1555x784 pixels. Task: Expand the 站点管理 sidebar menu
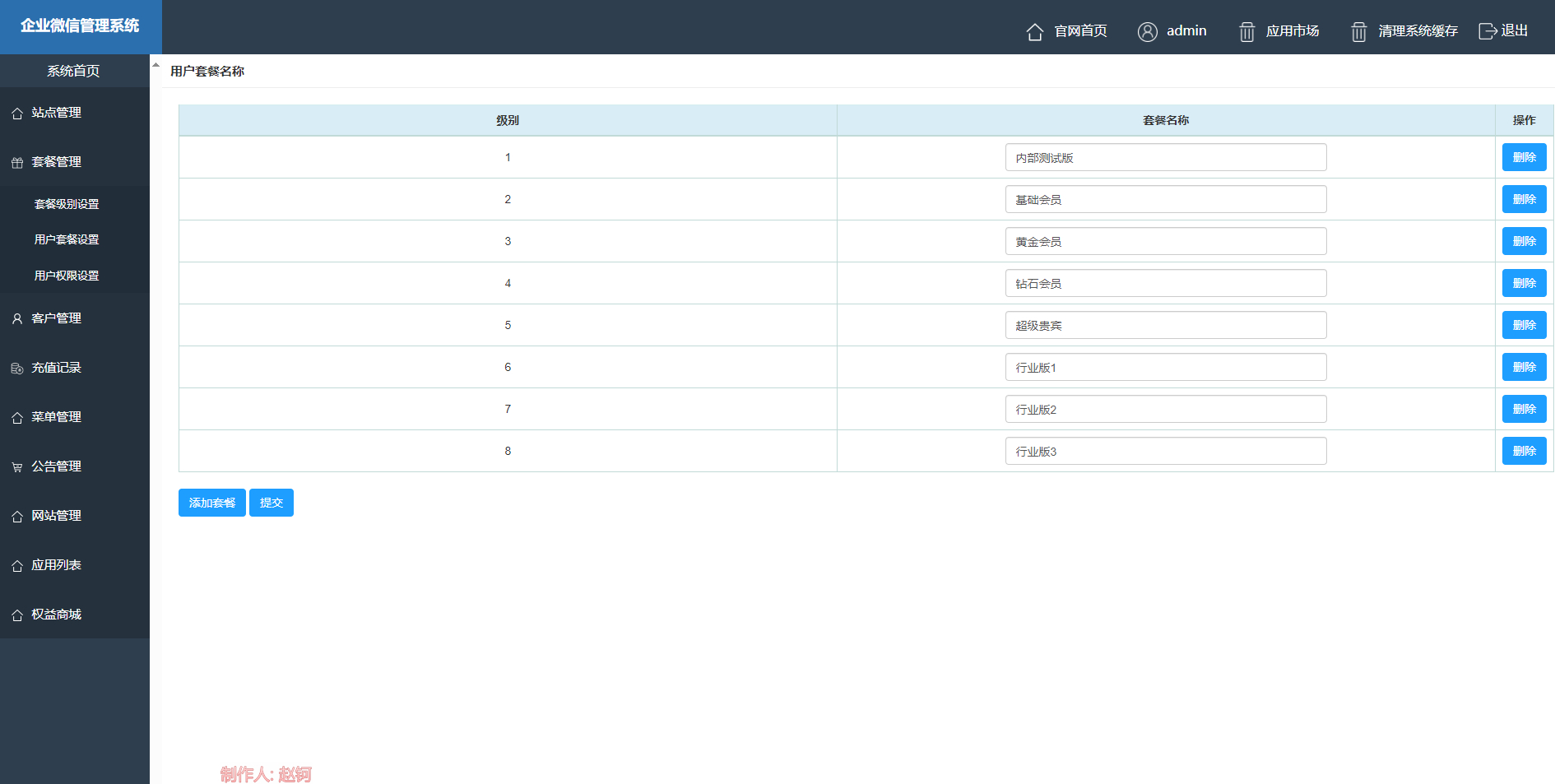(x=56, y=113)
